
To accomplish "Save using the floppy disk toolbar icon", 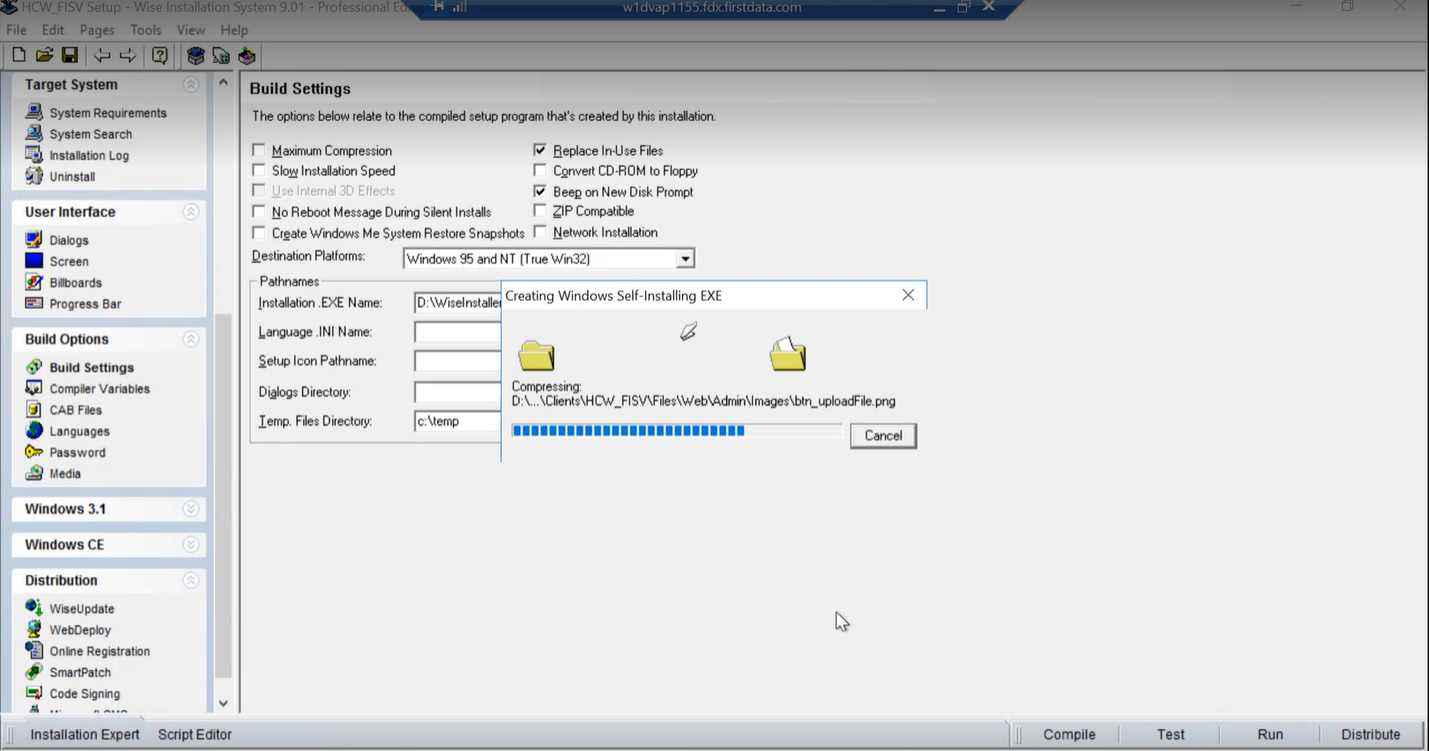I will (x=70, y=56).
